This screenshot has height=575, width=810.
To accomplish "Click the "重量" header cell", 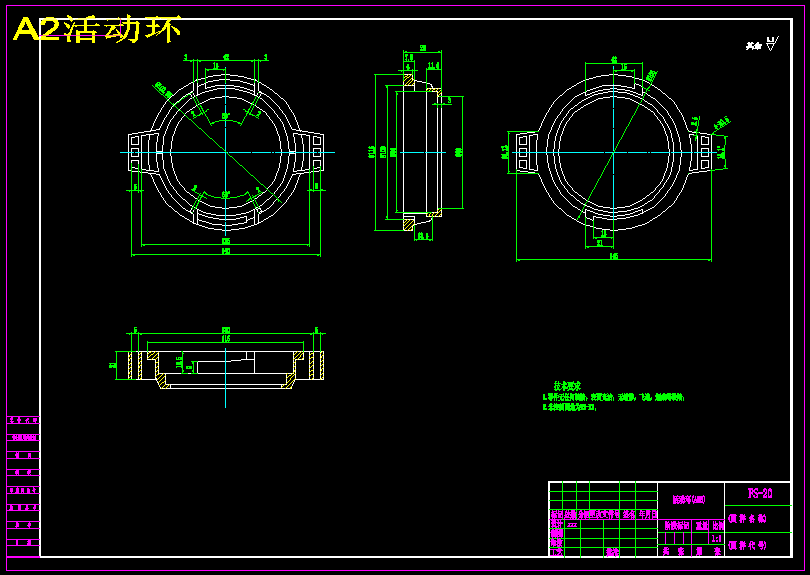I will coord(702,526).
